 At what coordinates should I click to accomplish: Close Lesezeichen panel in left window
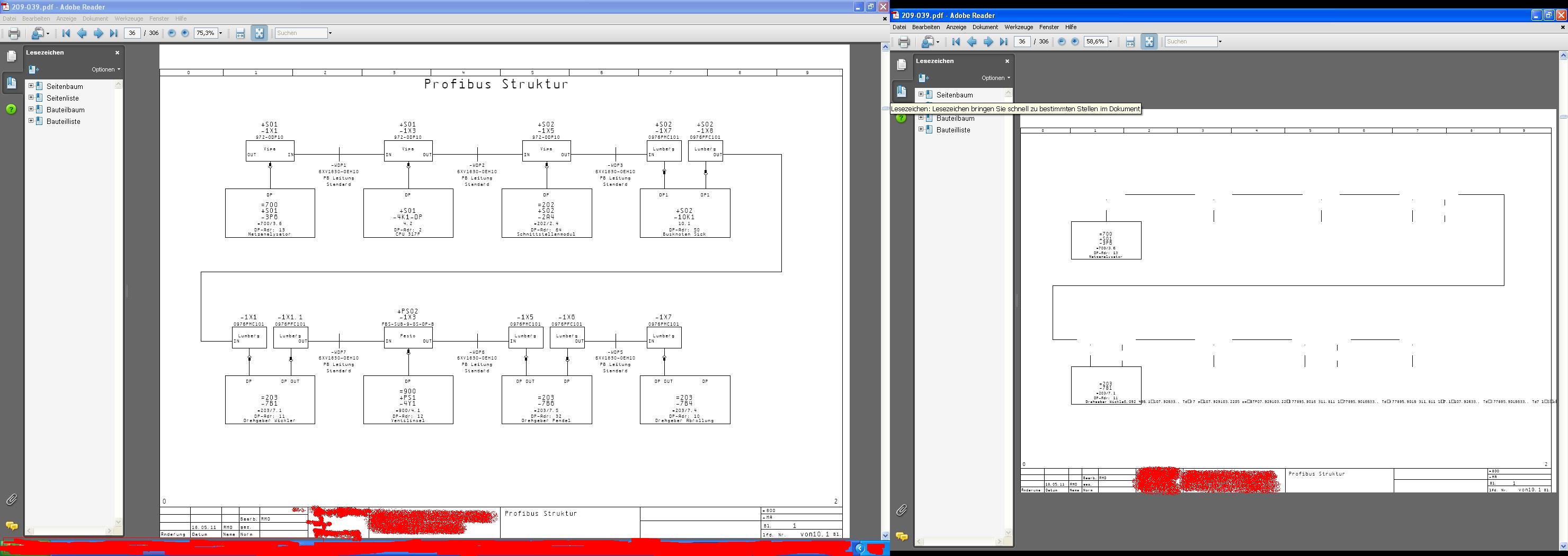(118, 53)
